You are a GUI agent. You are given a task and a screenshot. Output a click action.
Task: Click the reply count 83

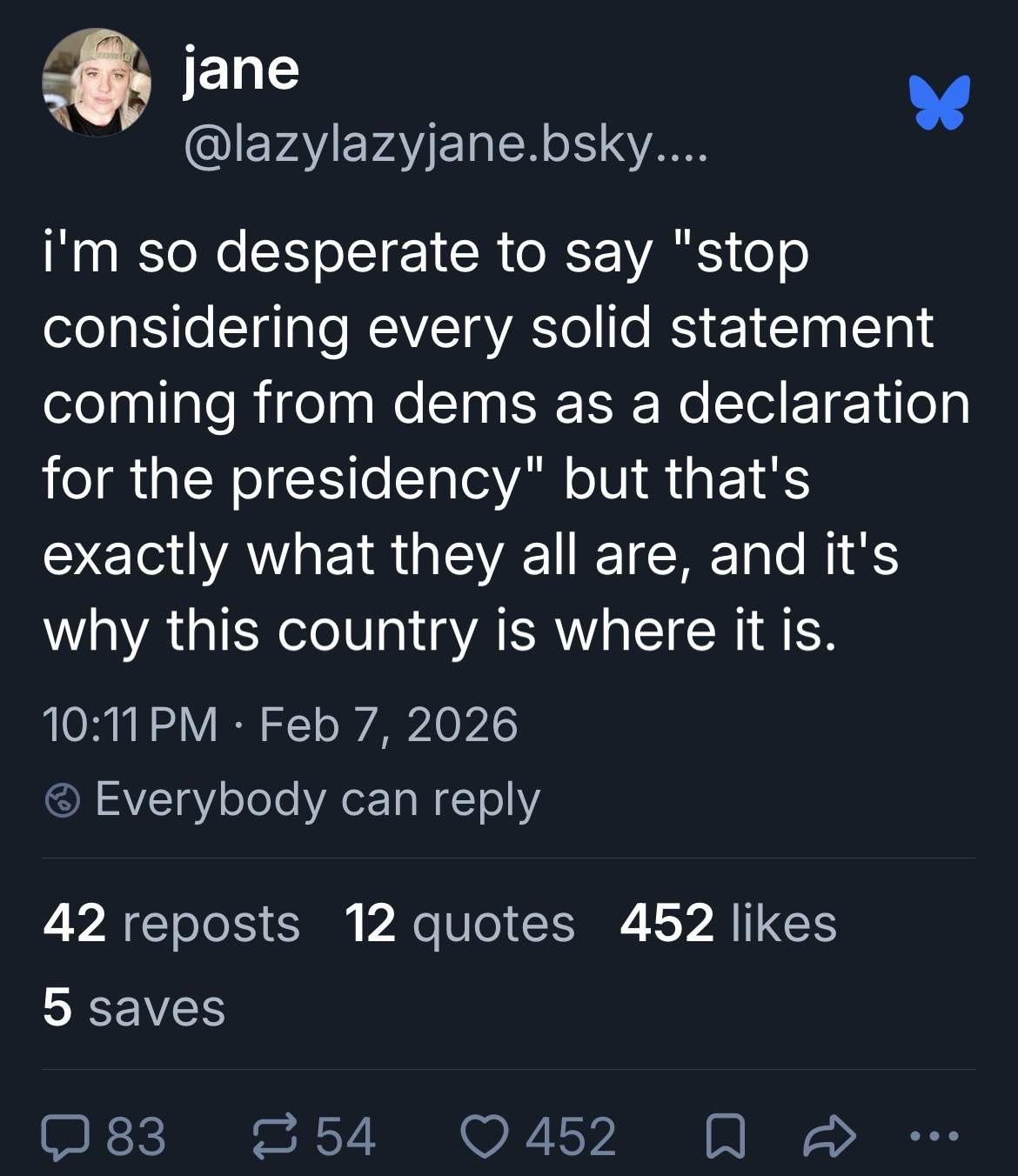(136, 1137)
